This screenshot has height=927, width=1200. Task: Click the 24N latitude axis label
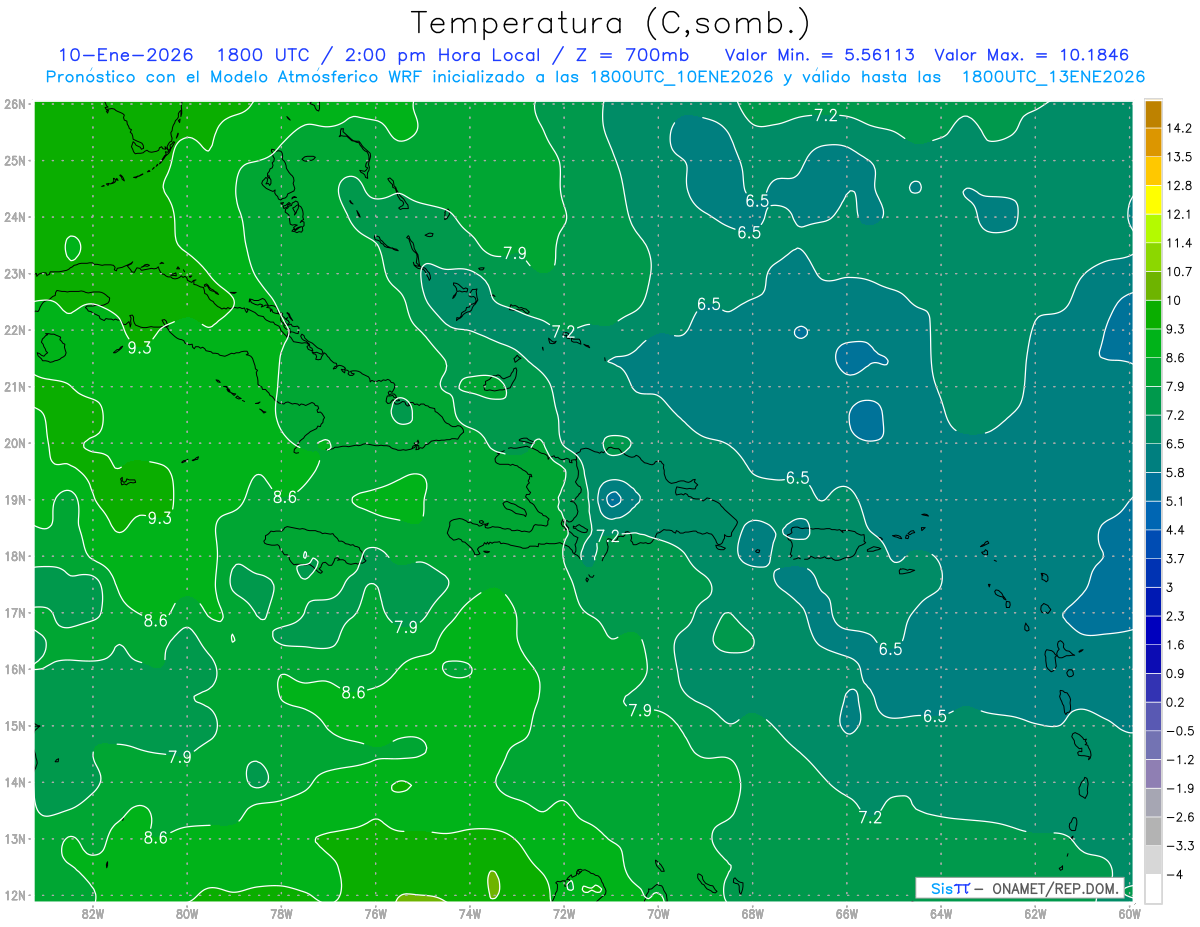pyautogui.click(x=14, y=216)
